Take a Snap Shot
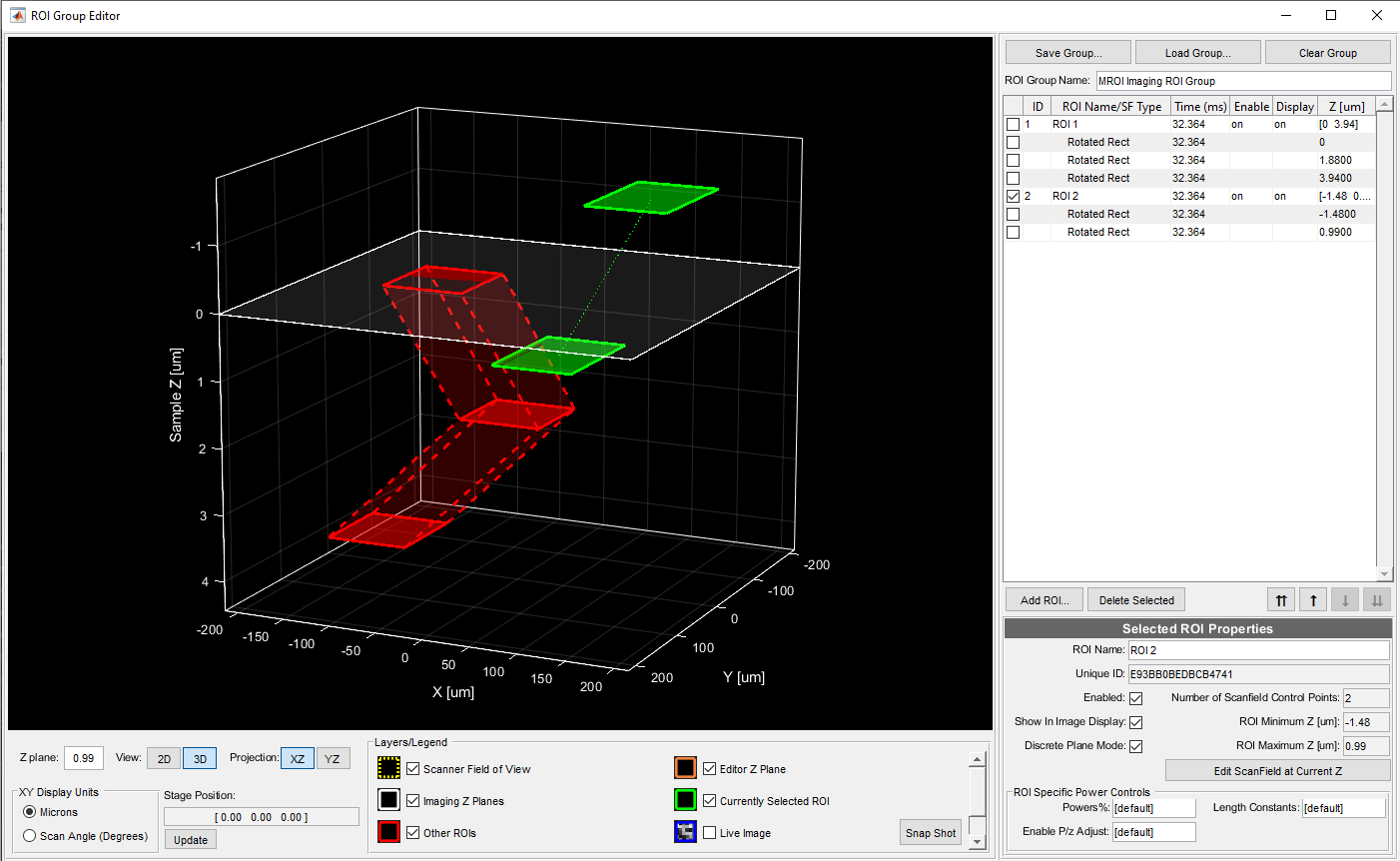This screenshot has width=1400, height=861. [930, 832]
